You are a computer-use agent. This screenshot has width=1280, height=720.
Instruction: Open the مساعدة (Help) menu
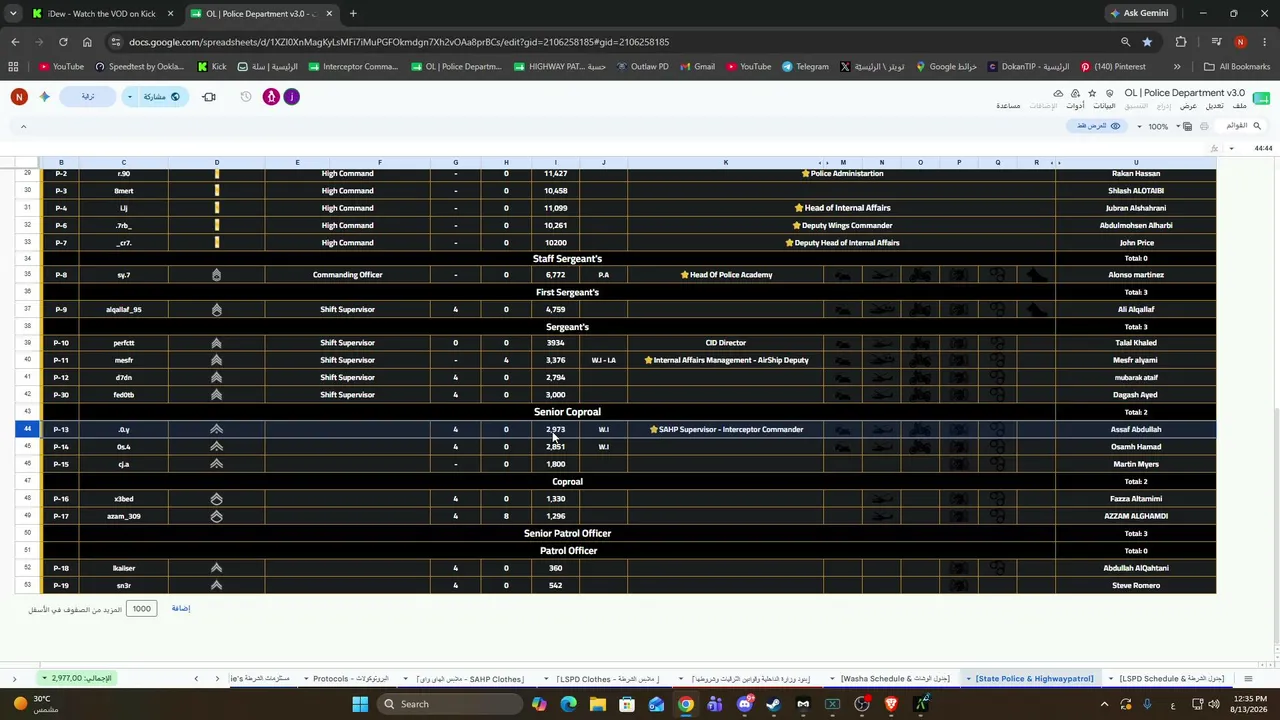[1008, 106]
